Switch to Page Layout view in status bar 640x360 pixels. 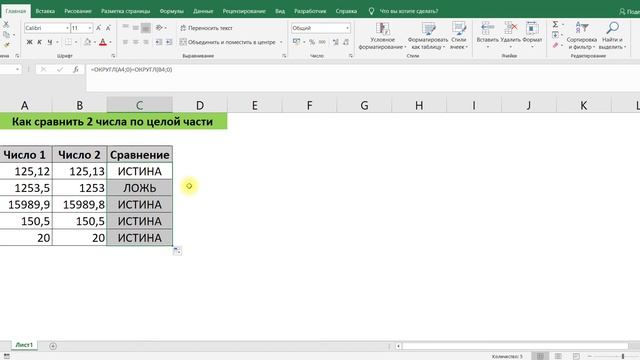(558, 356)
